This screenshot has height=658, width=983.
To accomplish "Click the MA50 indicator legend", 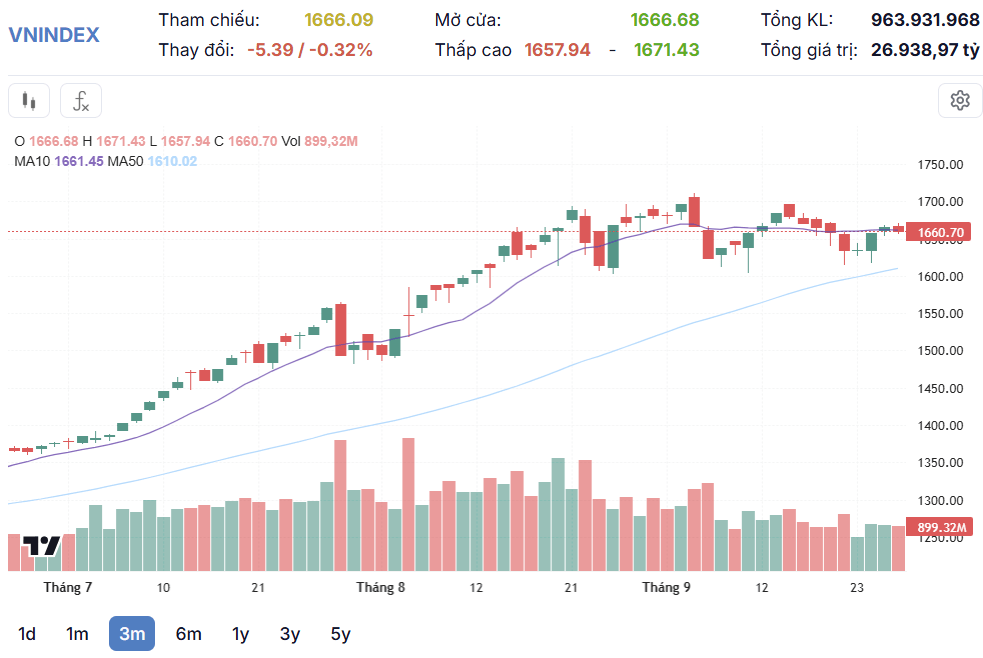I will [152, 161].
